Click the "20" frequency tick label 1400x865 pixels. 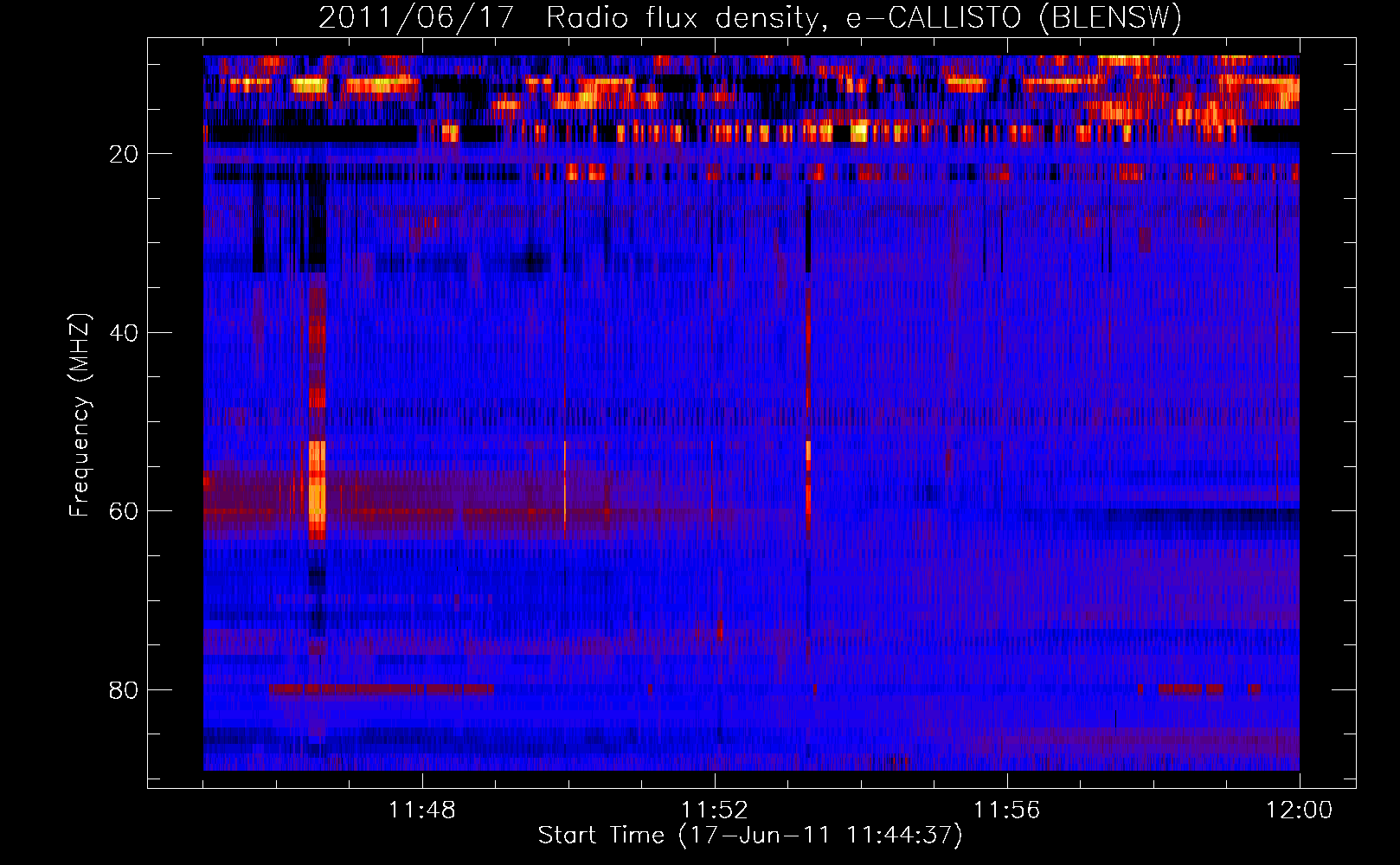click(x=124, y=154)
